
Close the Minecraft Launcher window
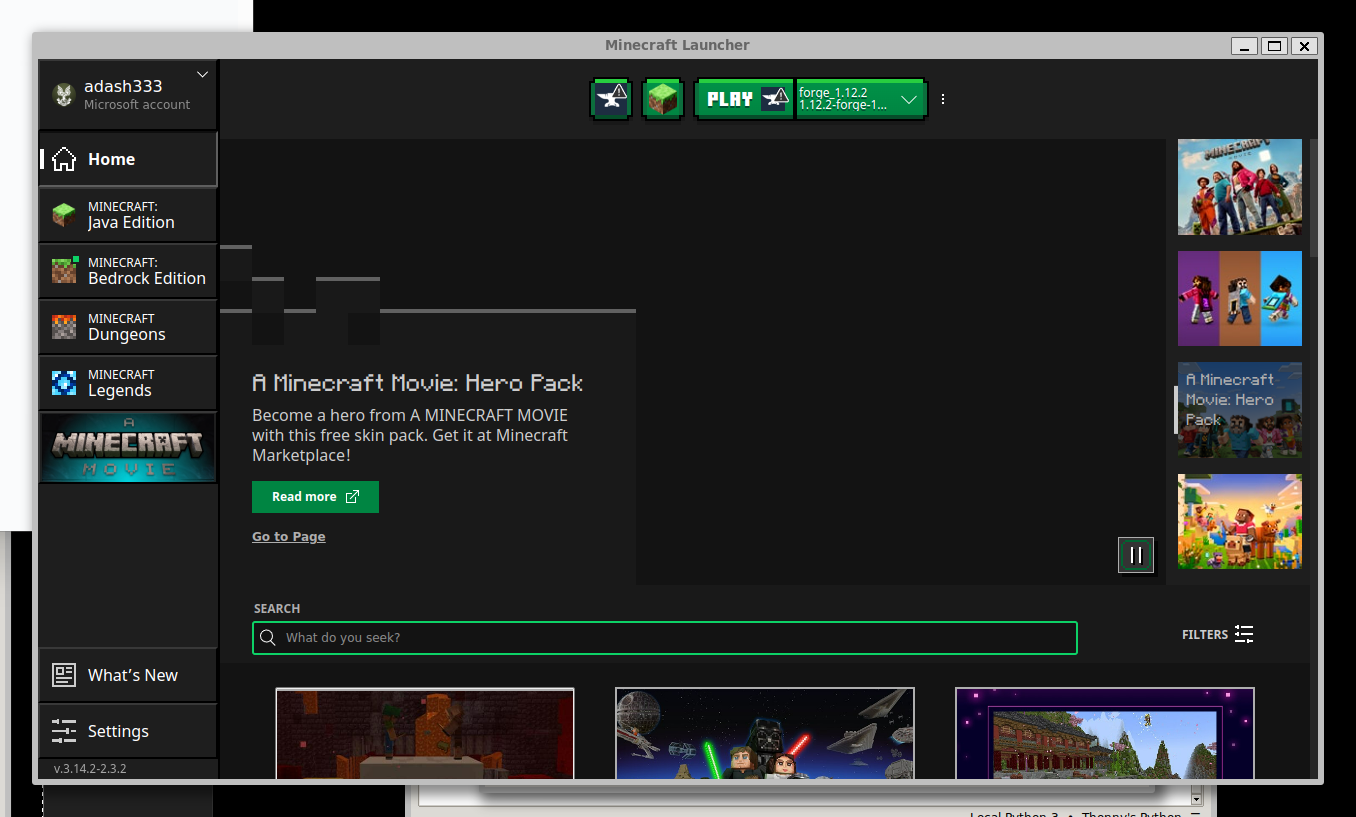pos(1304,46)
